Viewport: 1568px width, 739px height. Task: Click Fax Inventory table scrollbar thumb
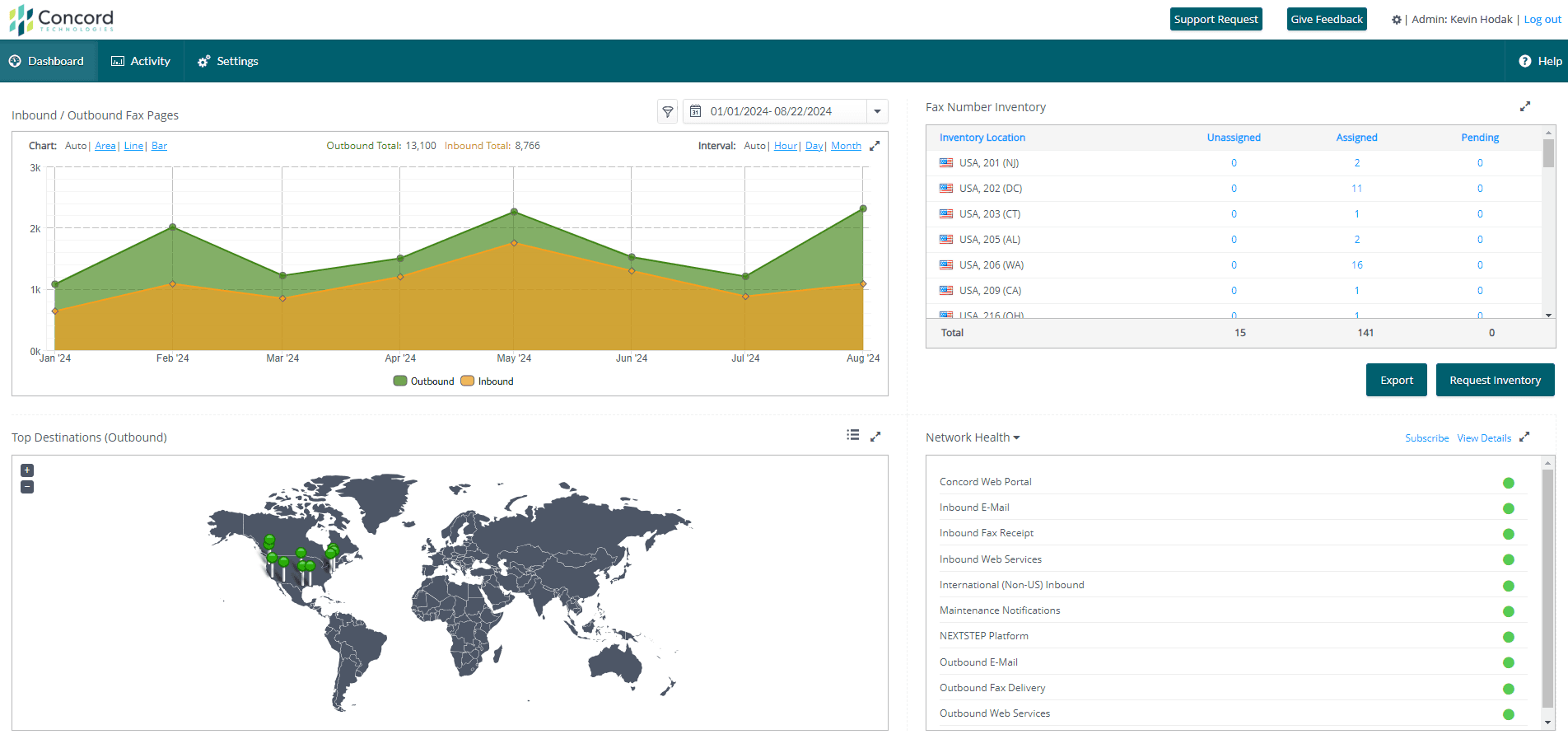click(1548, 153)
